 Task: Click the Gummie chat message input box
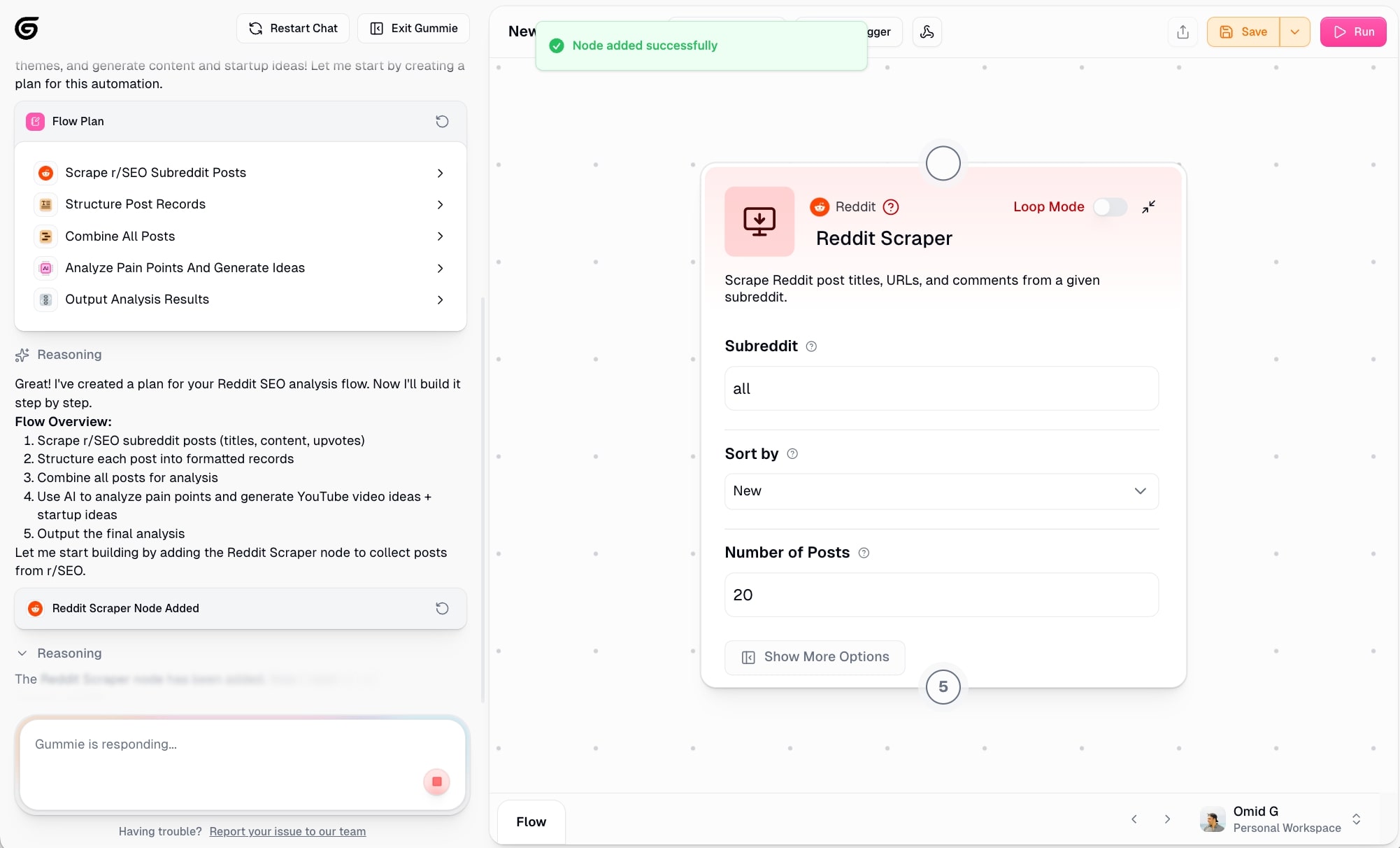(242, 764)
